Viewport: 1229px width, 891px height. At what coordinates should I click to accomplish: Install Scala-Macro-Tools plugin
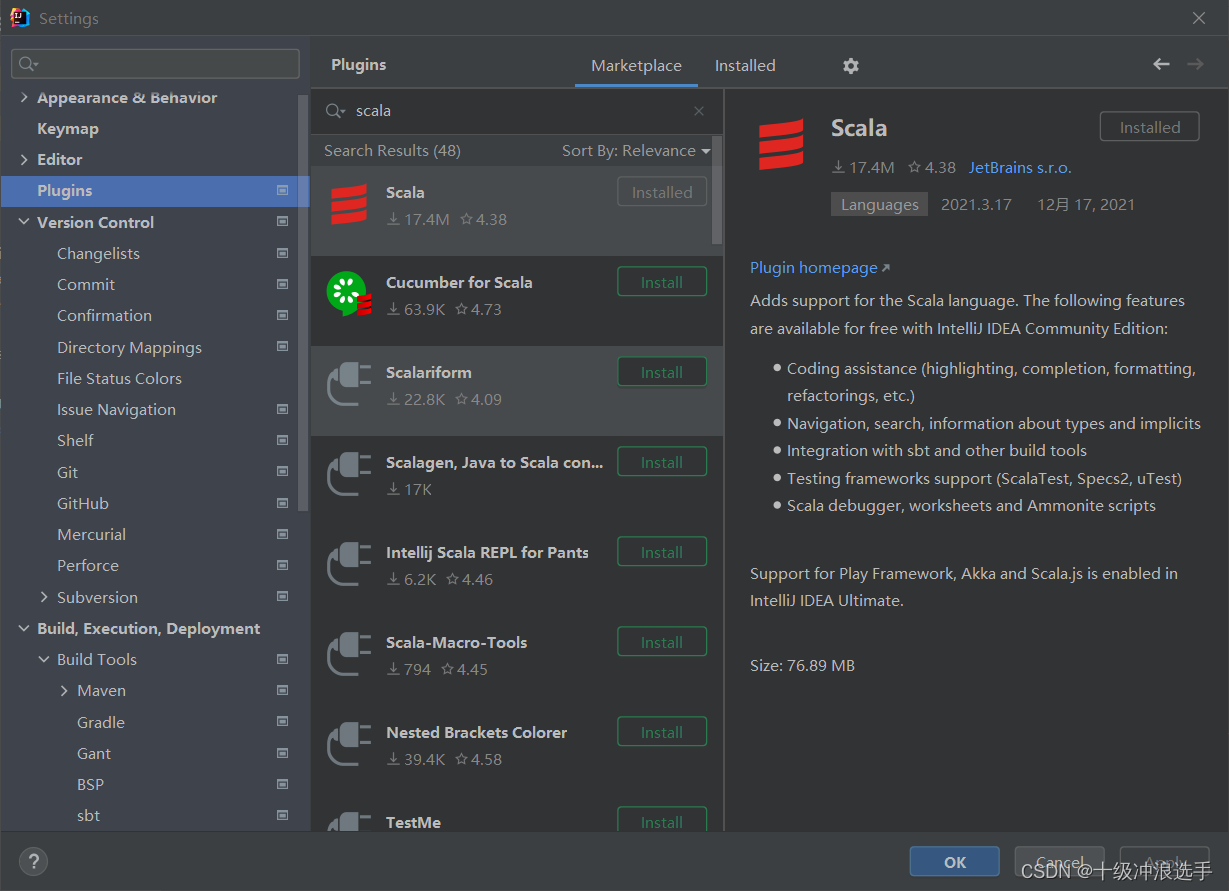(x=662, y=642)
